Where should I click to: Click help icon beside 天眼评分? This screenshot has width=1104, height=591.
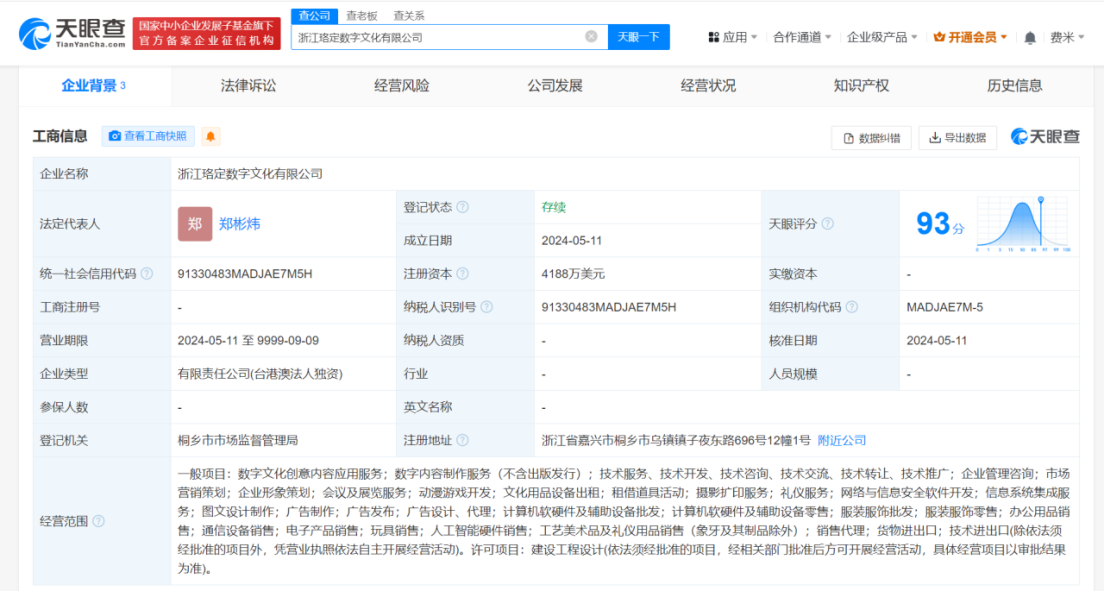(827, 224)
